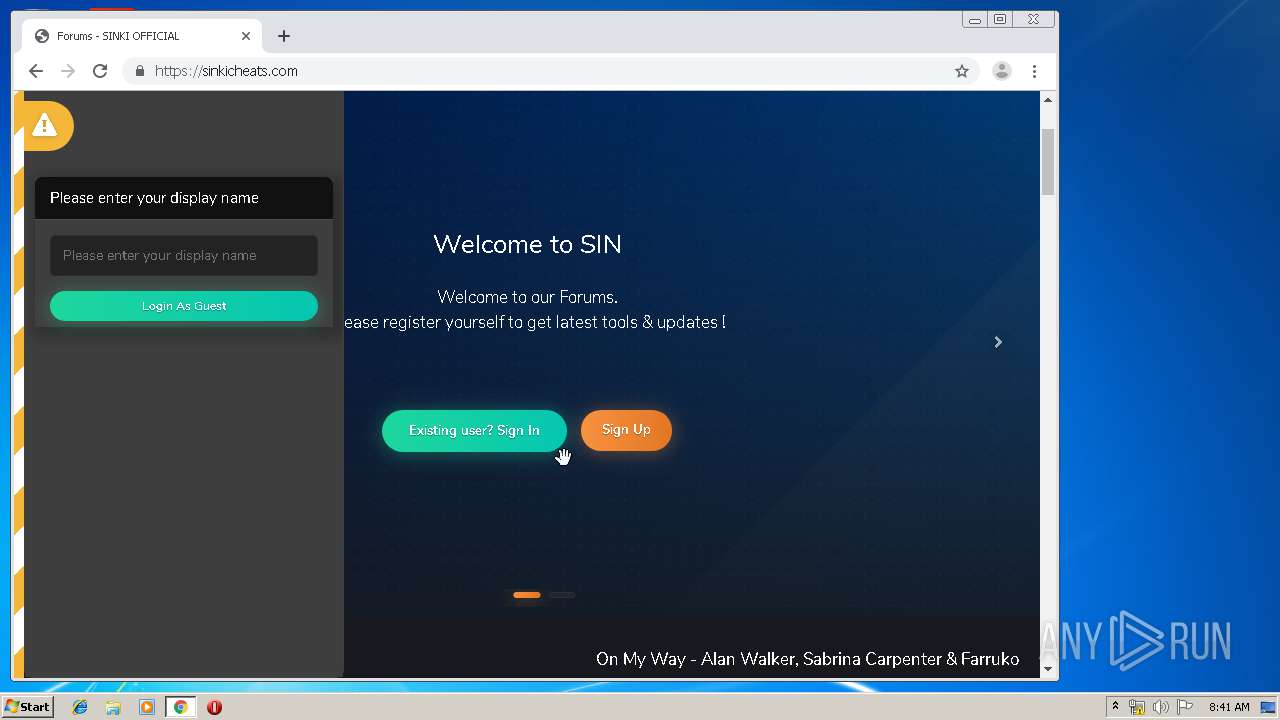Open the Windows Start menu
This screenshot has width=1280, height=720.
(28, 707)
